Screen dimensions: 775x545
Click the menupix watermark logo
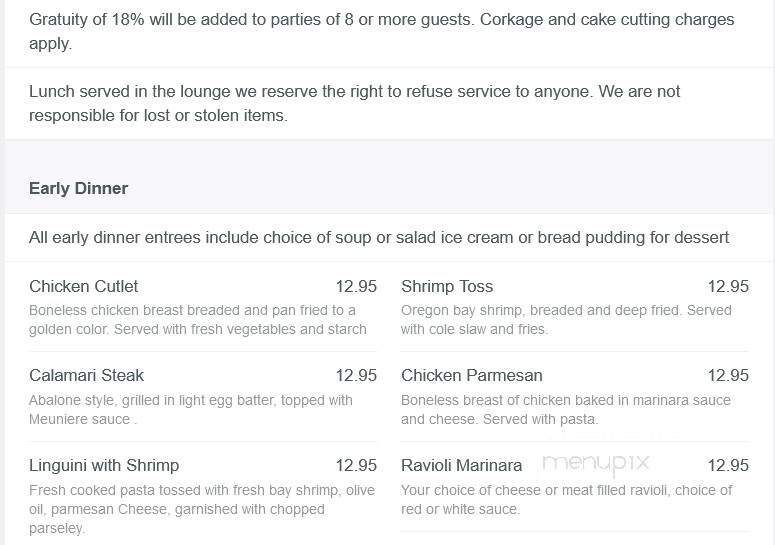pyautogui.click(x=596, y=464)
